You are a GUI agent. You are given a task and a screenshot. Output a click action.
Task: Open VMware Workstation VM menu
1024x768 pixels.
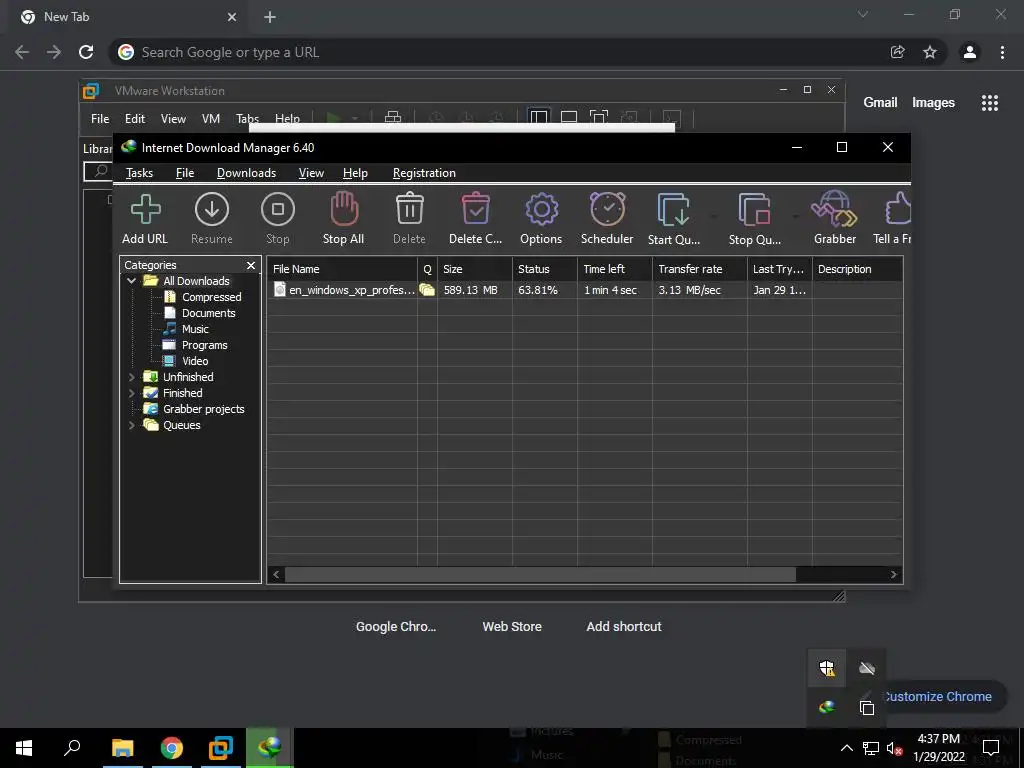click(x=210, y=119)
